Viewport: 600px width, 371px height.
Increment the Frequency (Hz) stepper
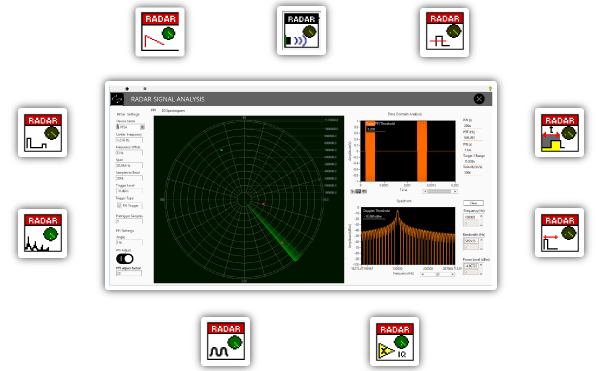(x=481, y=216)
